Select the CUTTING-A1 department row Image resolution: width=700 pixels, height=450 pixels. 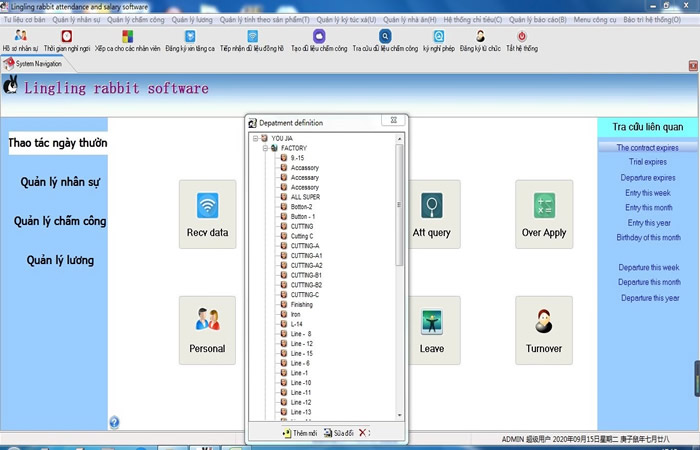coord(306,256)
